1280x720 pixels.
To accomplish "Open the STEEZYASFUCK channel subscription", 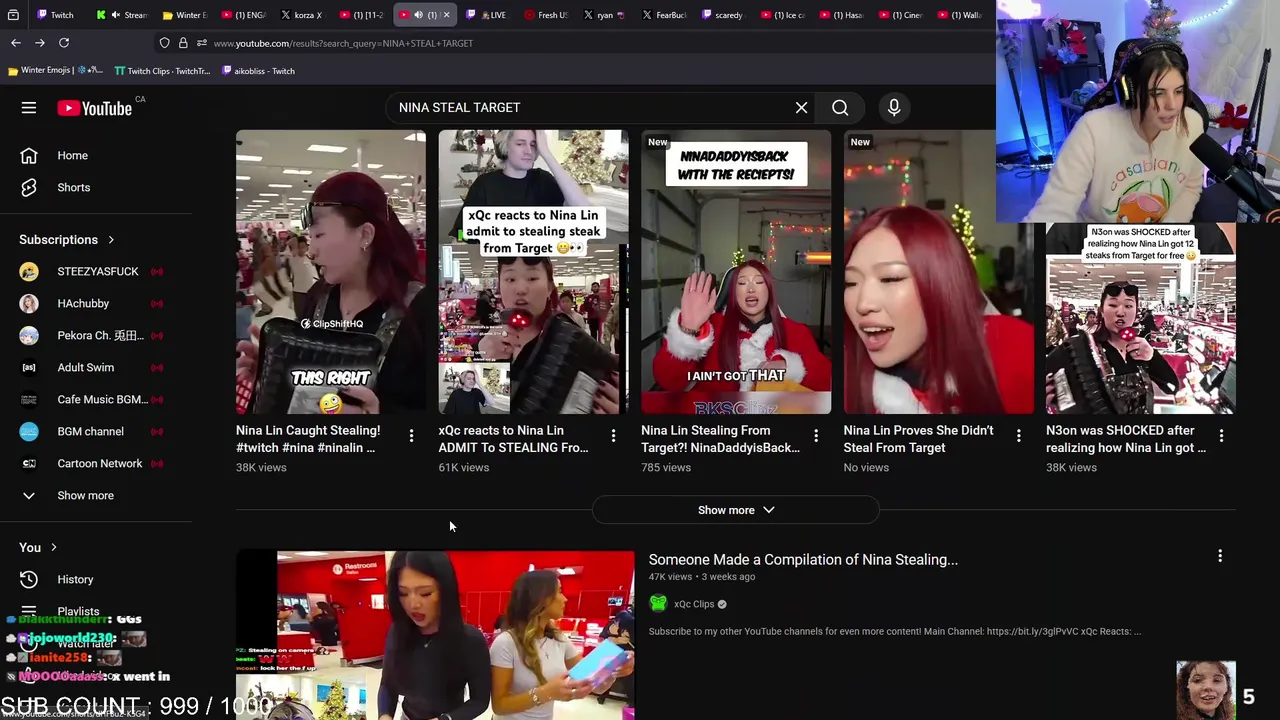I will coord(96,272).
